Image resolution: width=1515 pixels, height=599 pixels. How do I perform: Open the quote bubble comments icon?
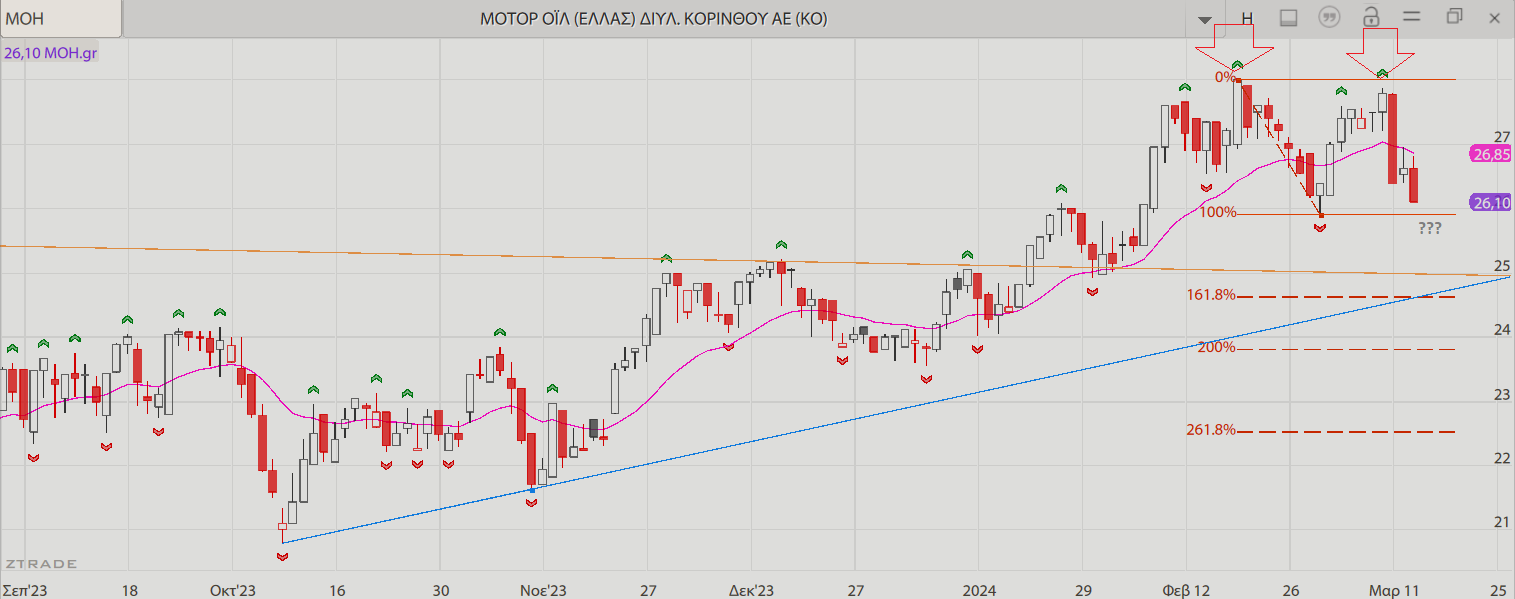[x=1329, y=18]
